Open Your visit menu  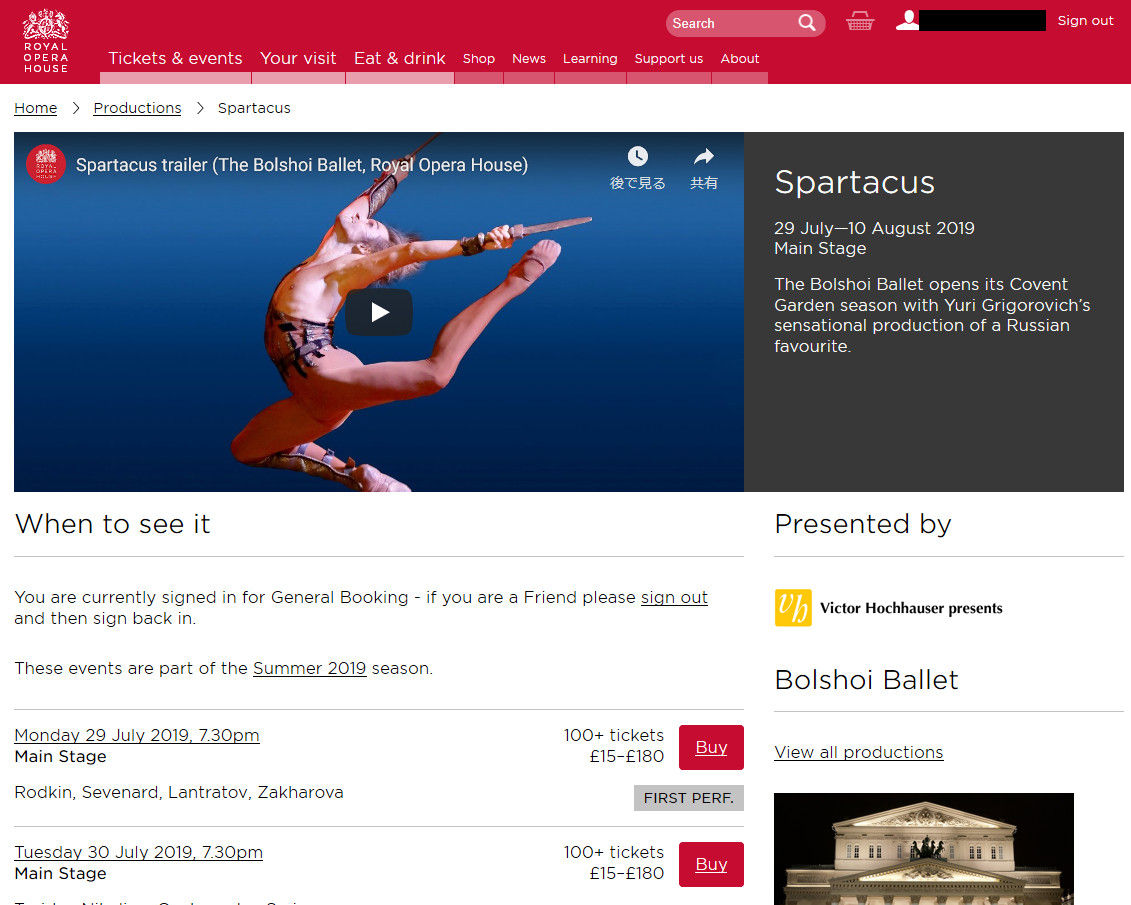tap(298, 58)
